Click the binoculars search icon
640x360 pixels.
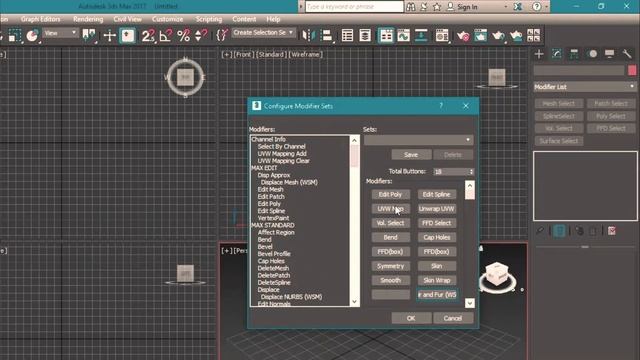coord(411,7)
